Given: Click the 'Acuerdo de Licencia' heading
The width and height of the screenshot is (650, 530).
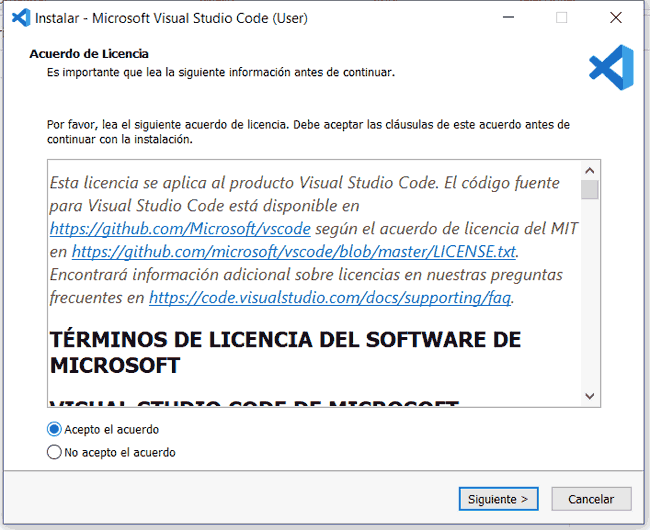Looking at the screenshot, I should [x=89, y=54].
